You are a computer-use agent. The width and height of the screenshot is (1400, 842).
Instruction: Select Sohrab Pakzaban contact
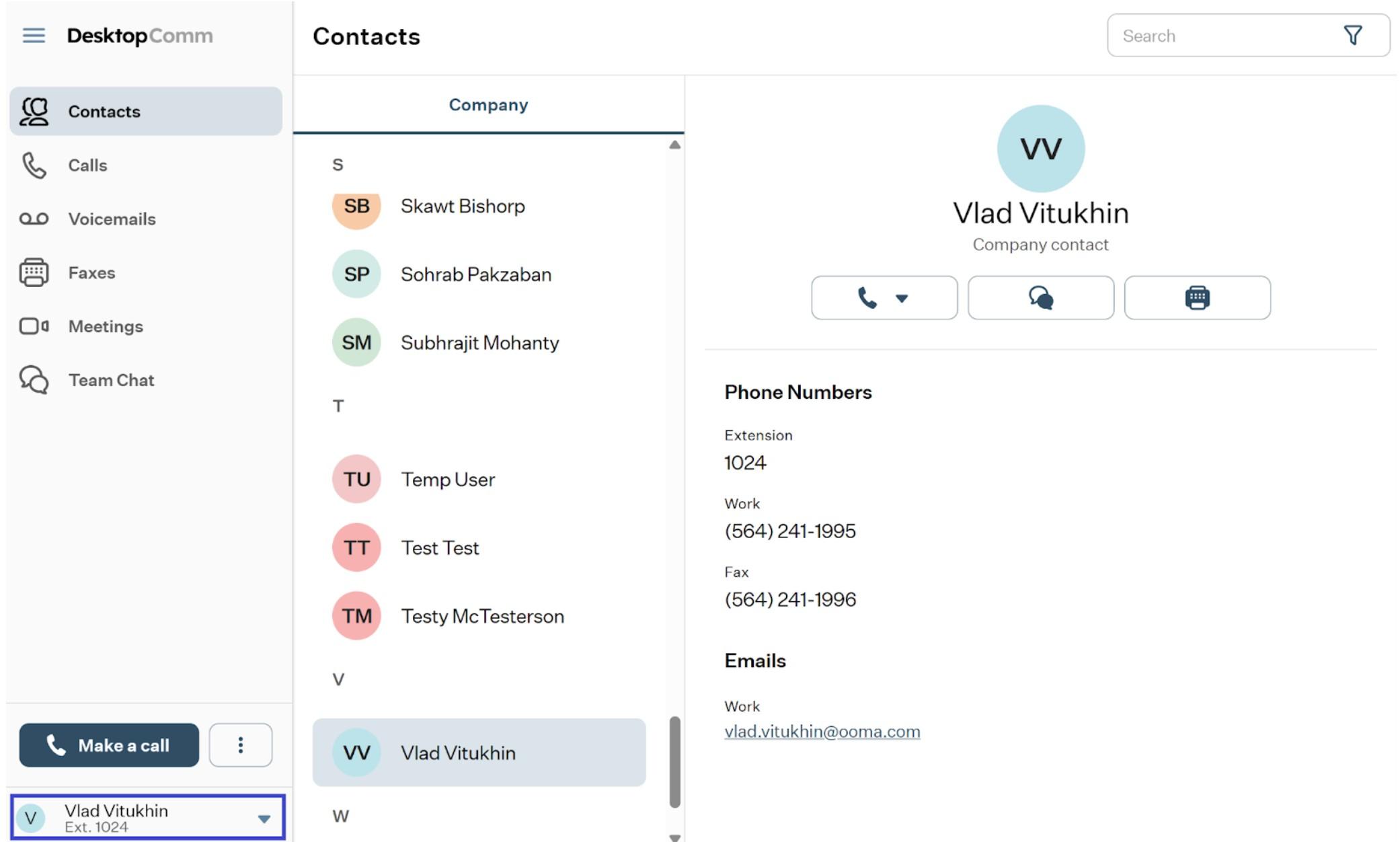479,274
